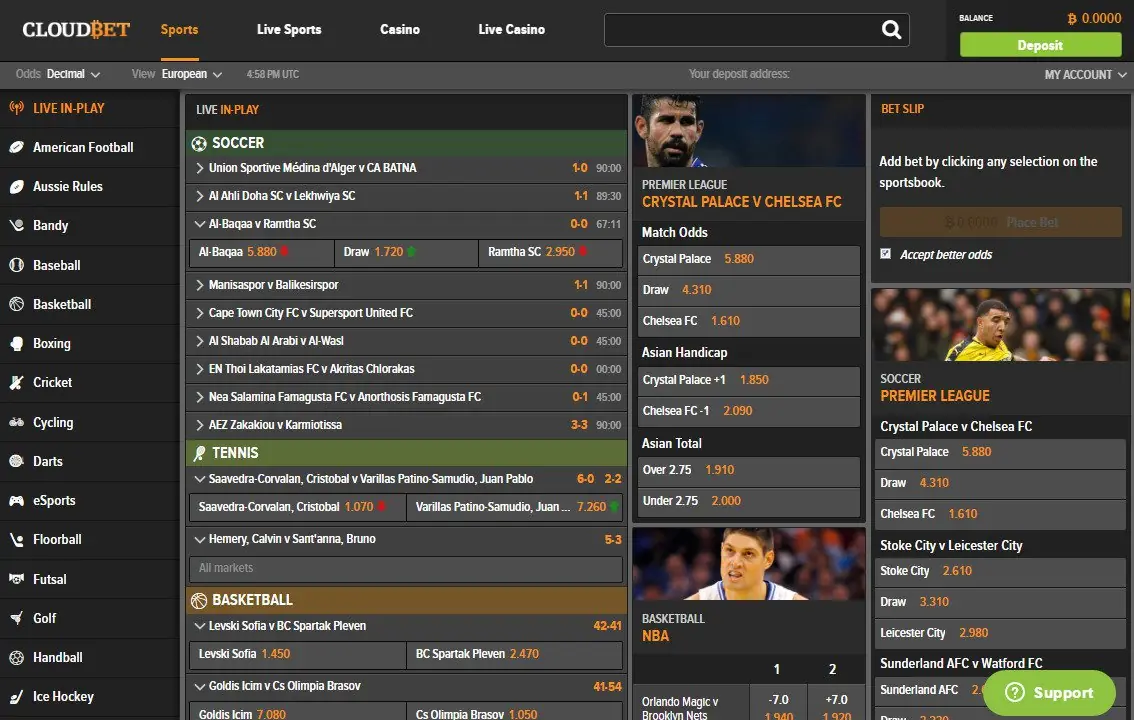Open the Casino tab
This screenshot has height=720, width=1134.
coord(400,30)
